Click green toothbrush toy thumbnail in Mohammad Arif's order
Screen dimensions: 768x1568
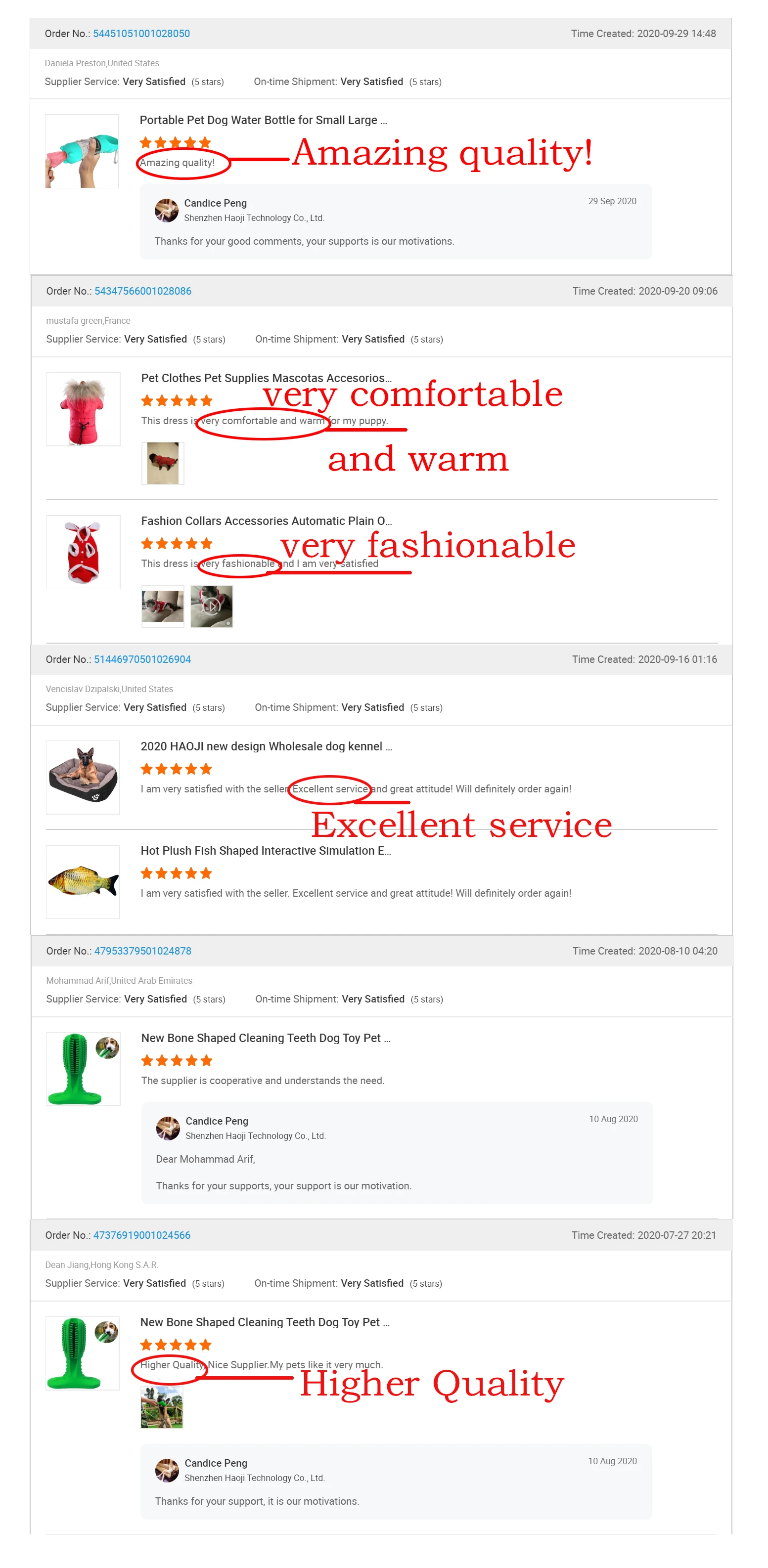click(84, 1069)
